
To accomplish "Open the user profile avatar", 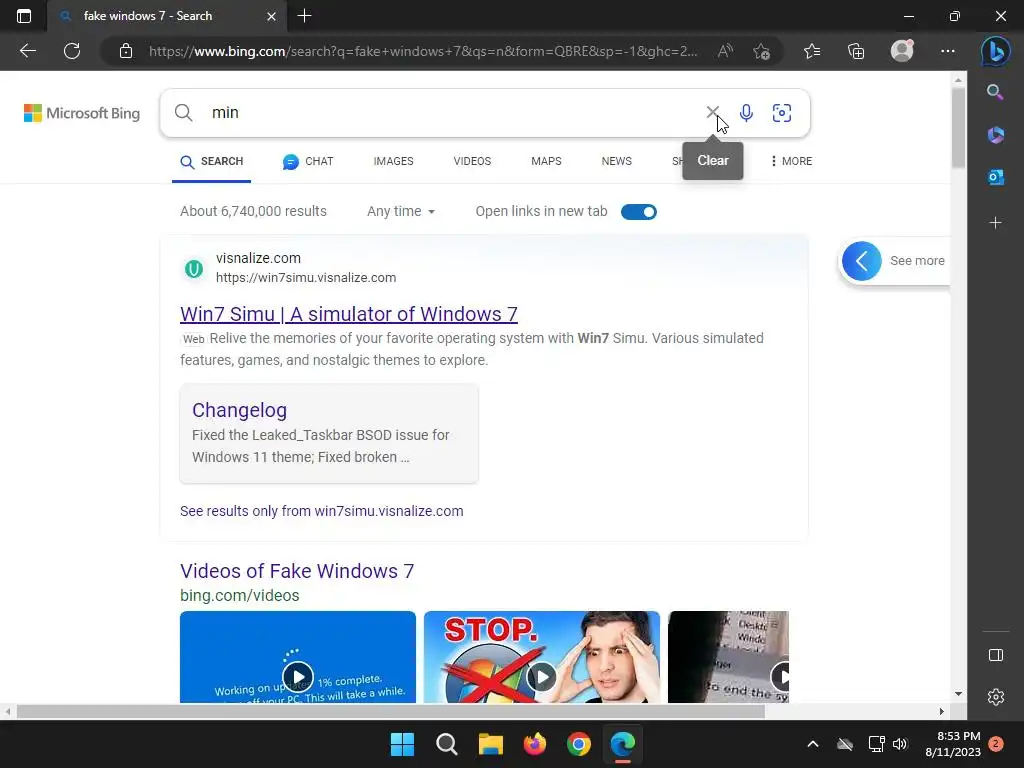I will [902, 51].
